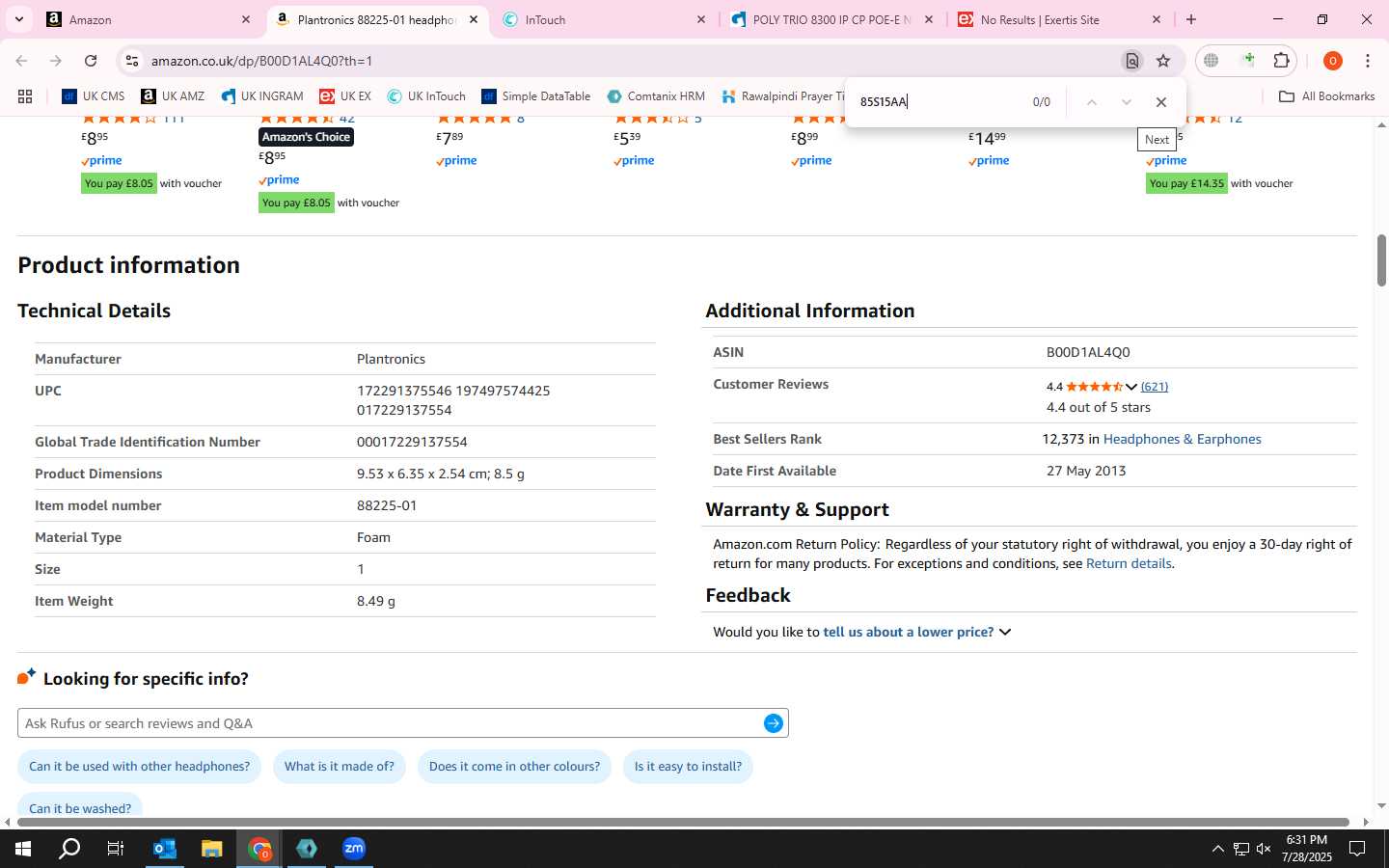The width and height of the screenshot is (1389, 868).
Task: Submit the Rufus question arrow button
Action: (773, 723)
